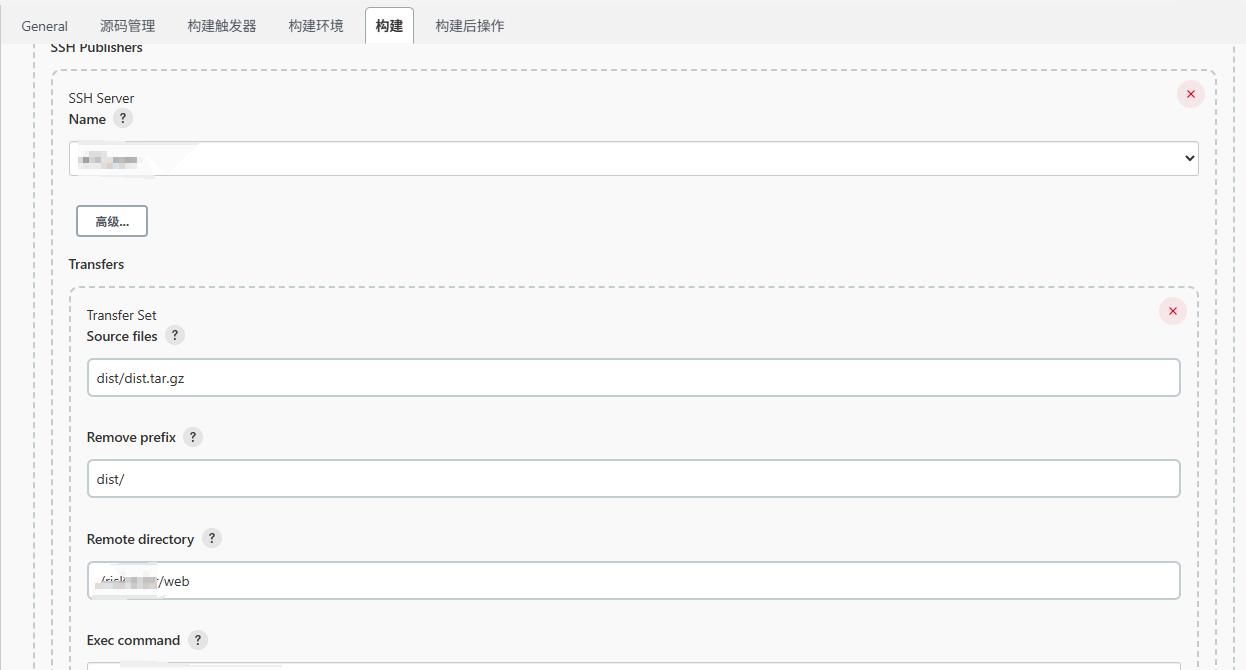Open the 源码管理 tab
The height and width of the screenshot is (670, 1246).
tap(125, 26)
